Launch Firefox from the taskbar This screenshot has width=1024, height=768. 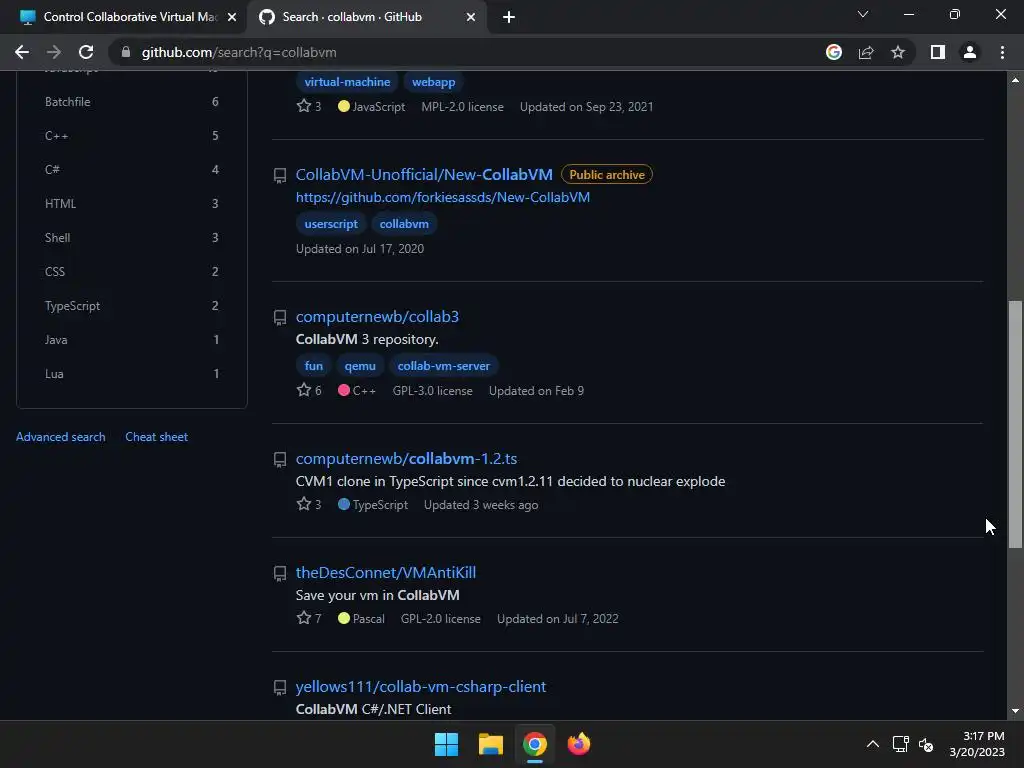coord(579,744)
